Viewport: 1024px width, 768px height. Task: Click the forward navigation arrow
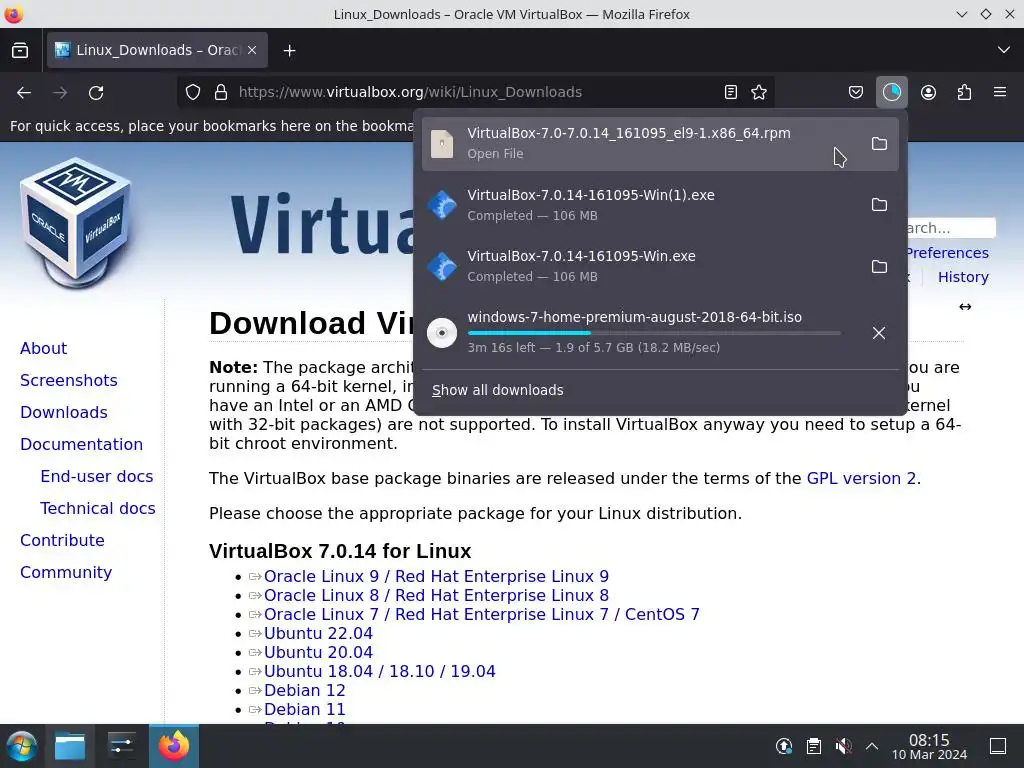click(60, 93)
